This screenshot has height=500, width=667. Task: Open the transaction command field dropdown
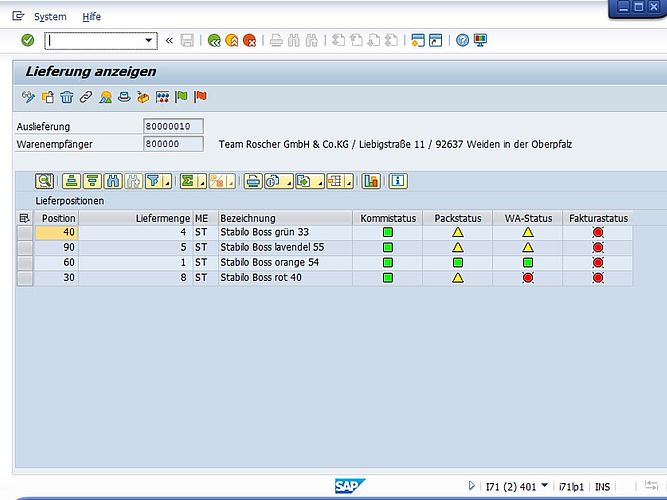pos(150,40)
